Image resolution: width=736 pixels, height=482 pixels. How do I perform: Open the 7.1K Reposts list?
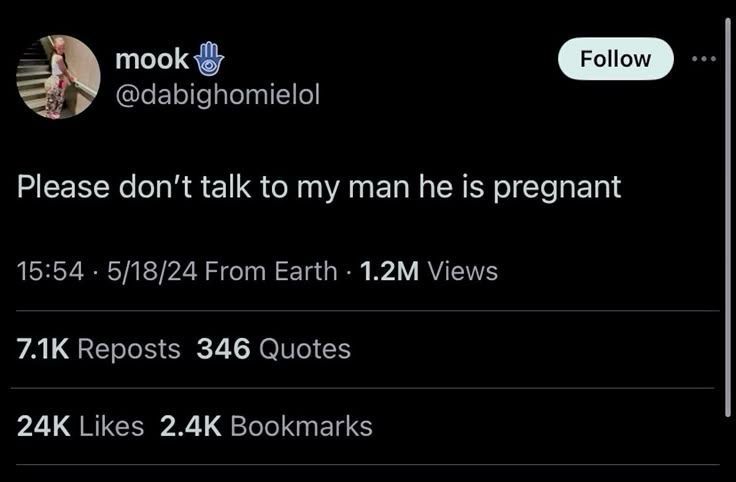[99, 349]
